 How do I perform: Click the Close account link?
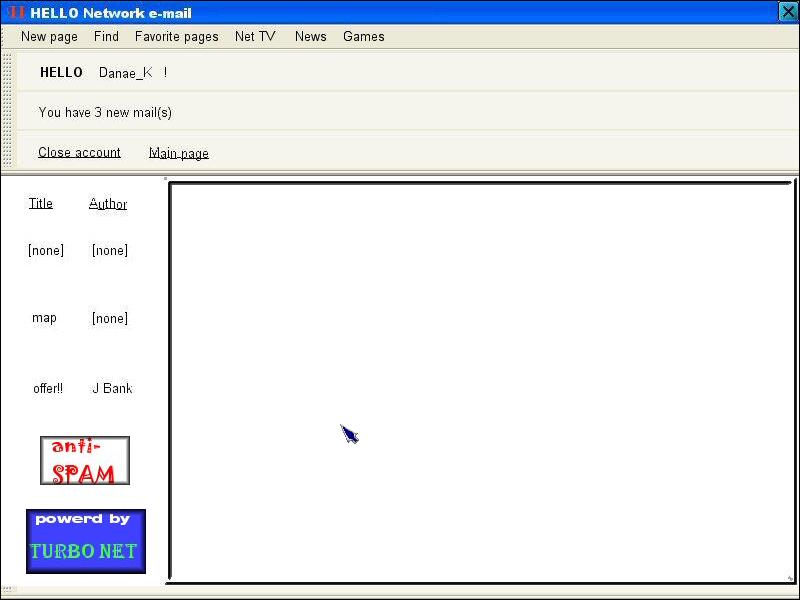click(x=79, y=153)
